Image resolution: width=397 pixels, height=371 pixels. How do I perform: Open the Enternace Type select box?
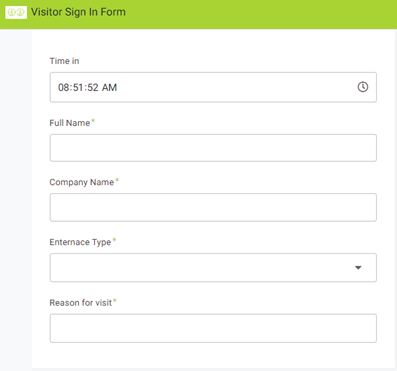(213, 268)
